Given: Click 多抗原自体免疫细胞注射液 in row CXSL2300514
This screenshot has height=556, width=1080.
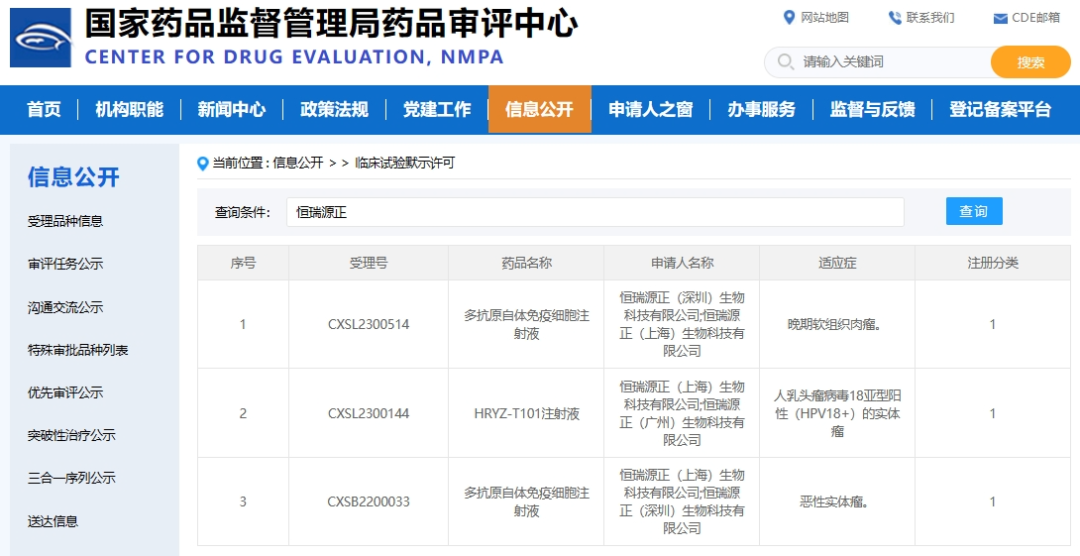Looking at the screenshot, I should [526, 324].
